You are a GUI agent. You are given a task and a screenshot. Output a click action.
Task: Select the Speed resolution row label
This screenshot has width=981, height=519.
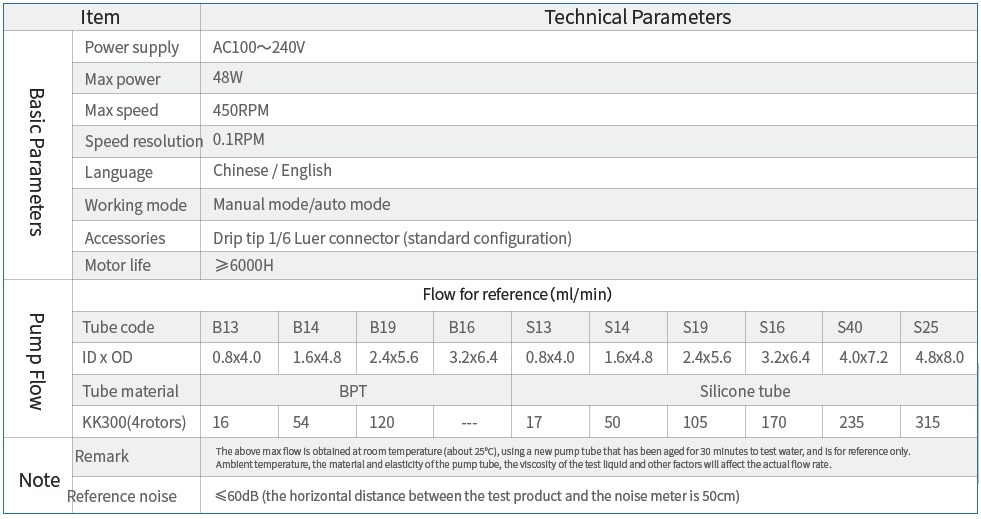pos(143,141)
